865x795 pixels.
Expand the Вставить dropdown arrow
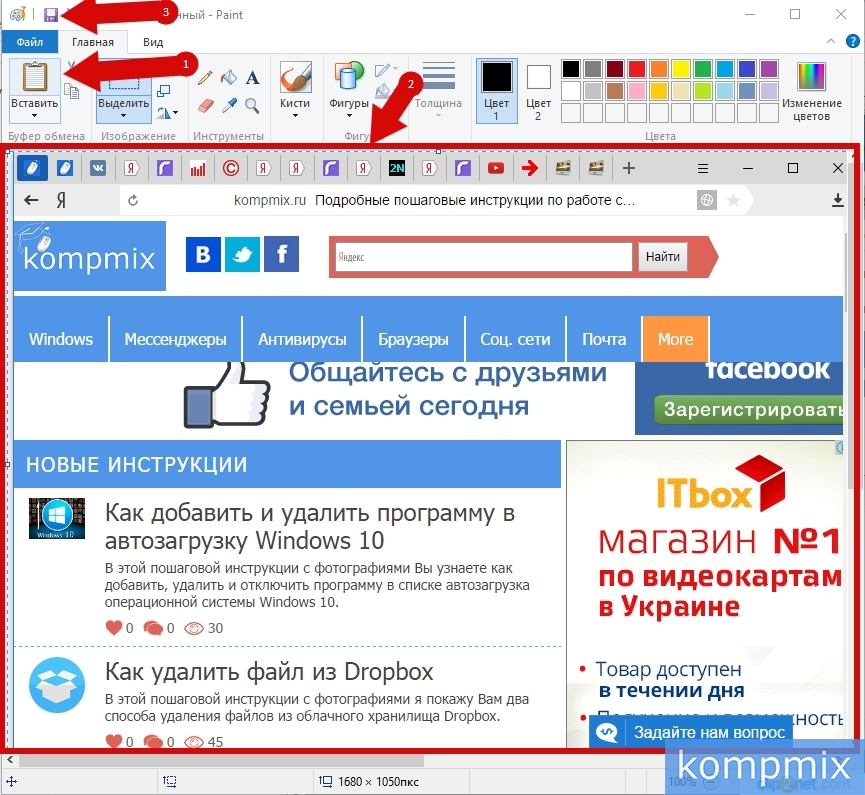34,116
